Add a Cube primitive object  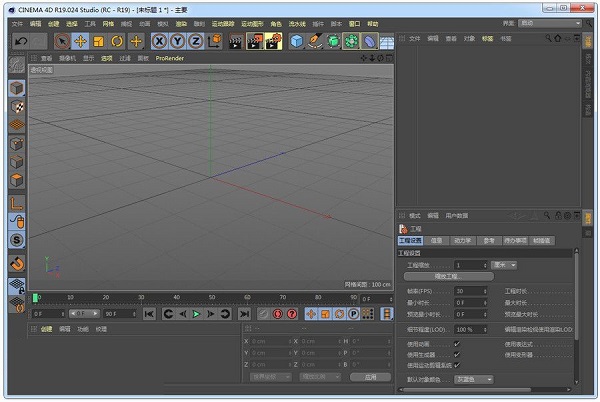tap(297, 41)
